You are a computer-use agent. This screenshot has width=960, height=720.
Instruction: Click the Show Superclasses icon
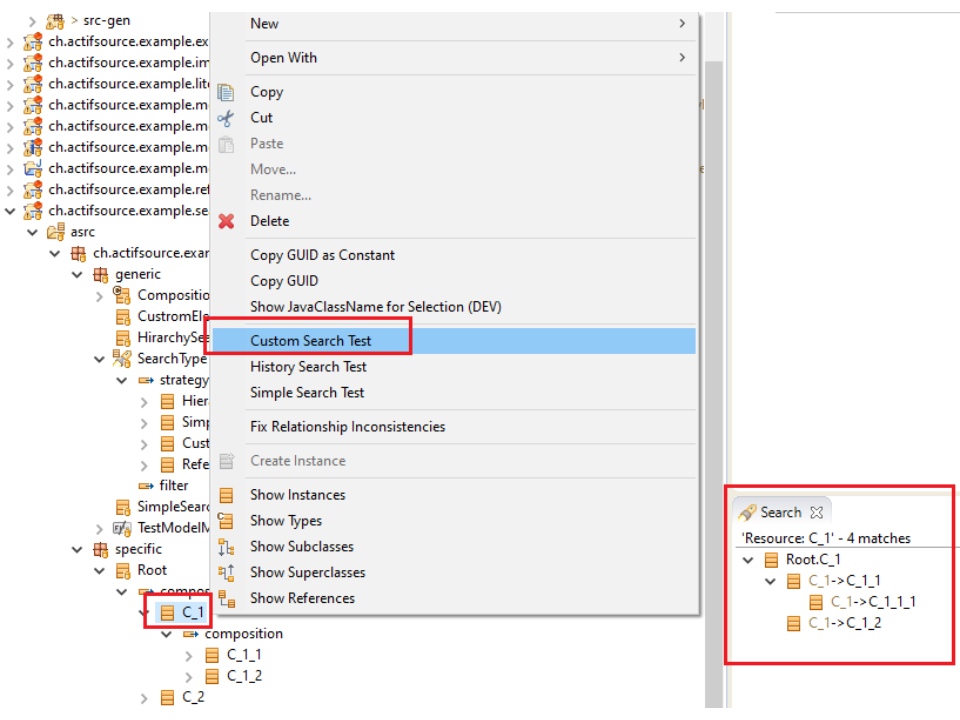click(226, 573)
